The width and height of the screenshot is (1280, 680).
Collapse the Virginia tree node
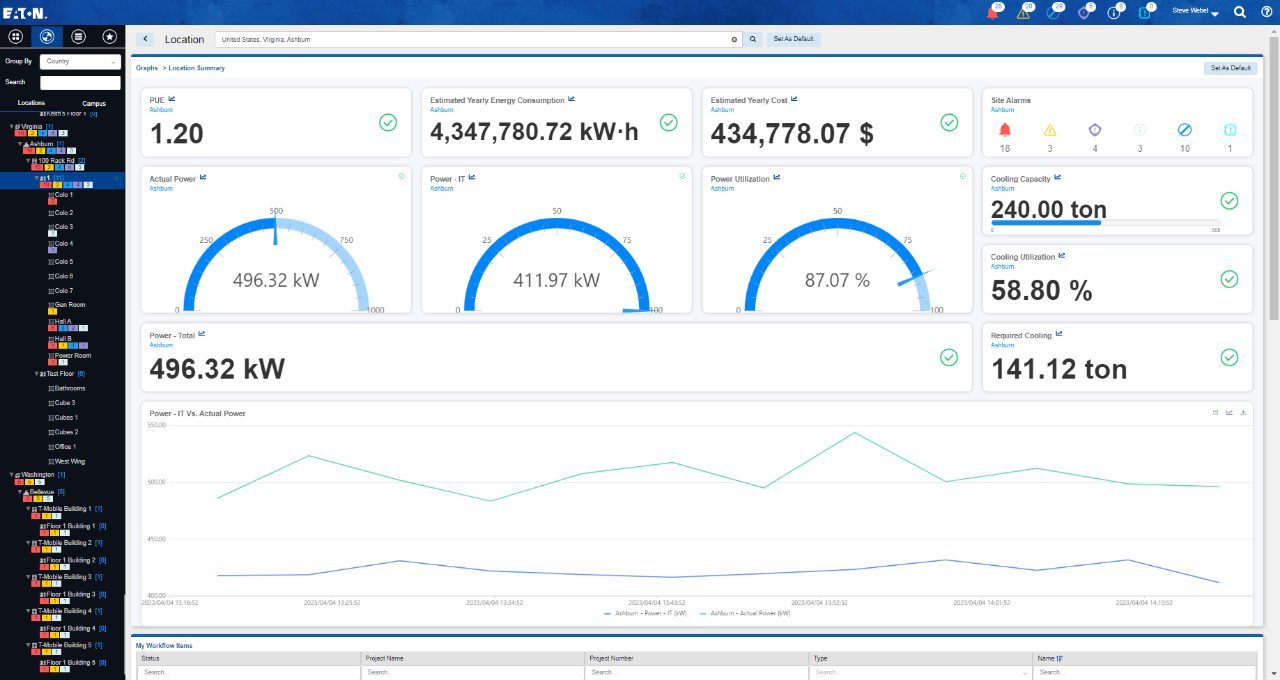[11, 127]
